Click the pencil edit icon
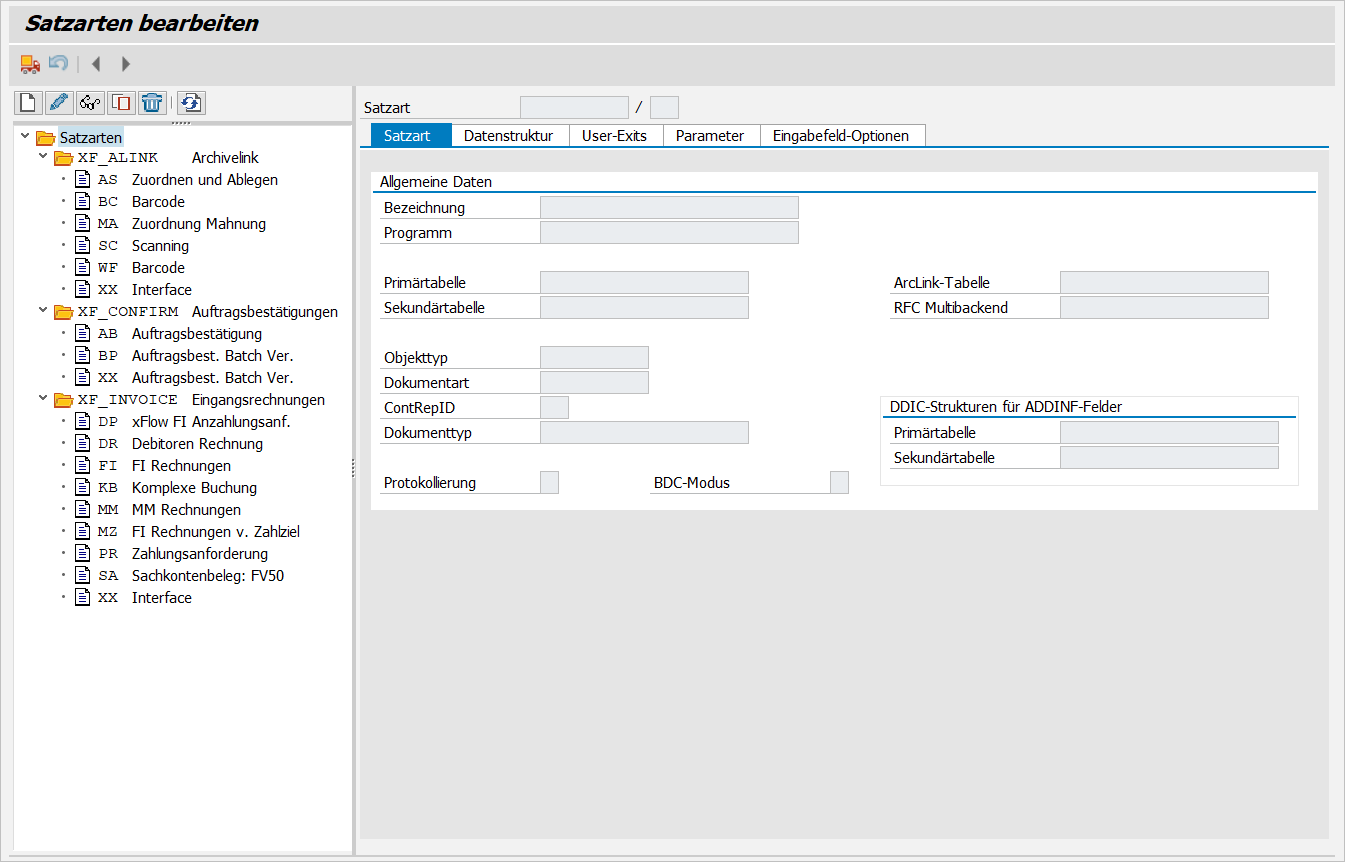The width and height of the screenshot is (1345, 862). (59, 102)
